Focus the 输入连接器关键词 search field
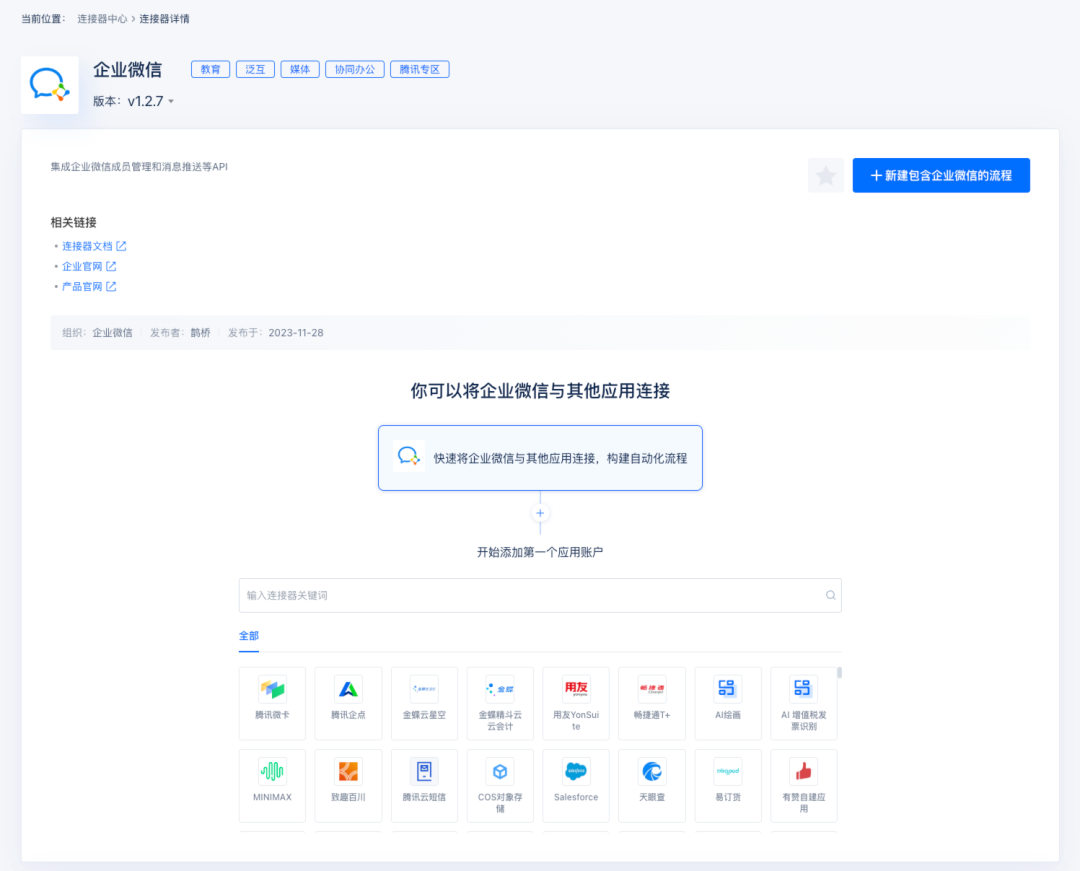This screenshot has width=1080, height=871. (540, 595)
